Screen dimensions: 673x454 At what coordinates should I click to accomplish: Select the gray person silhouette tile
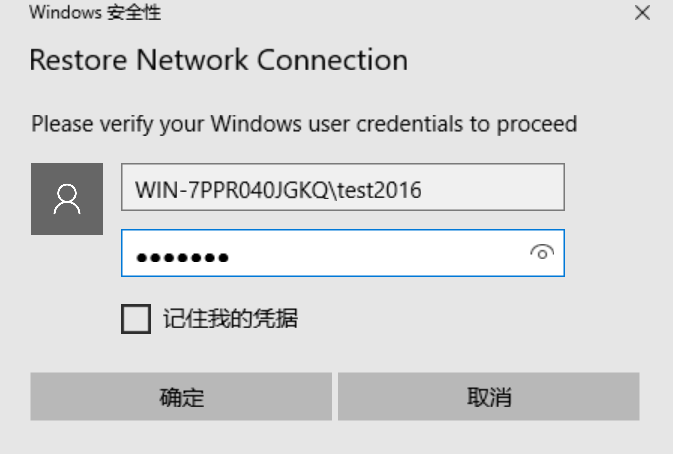click(67, 199)
